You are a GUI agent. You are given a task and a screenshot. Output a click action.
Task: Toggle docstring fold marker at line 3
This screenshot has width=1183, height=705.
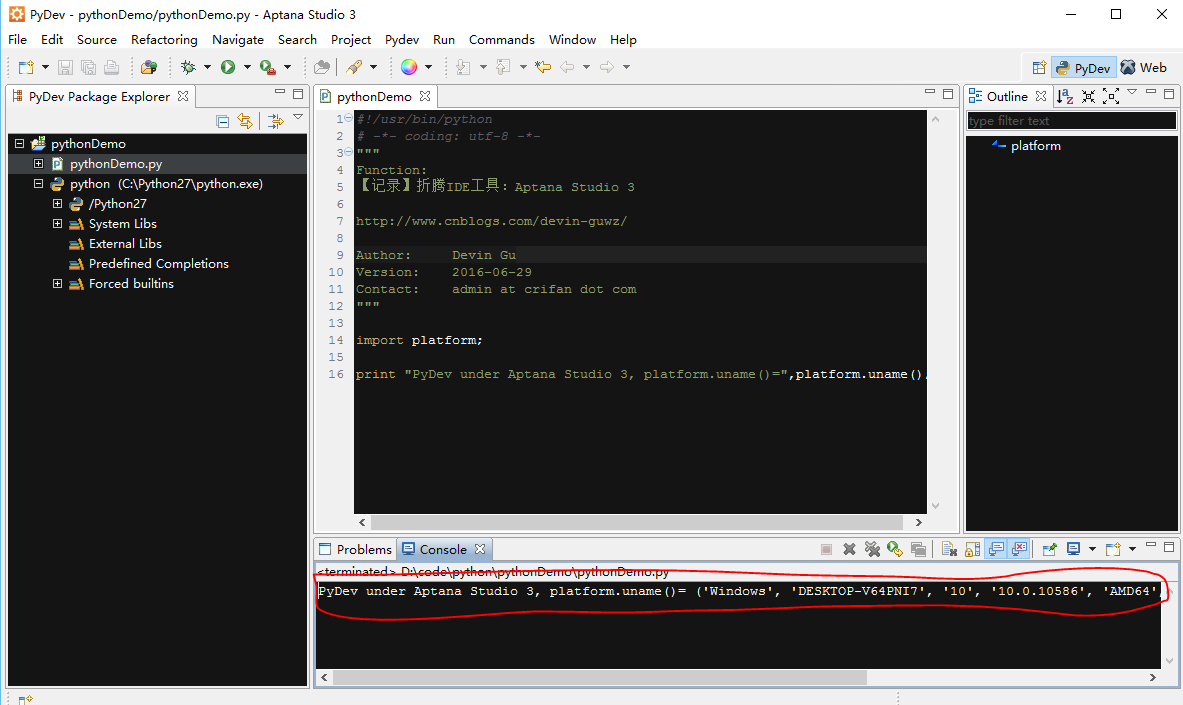[x=348, y=152]
